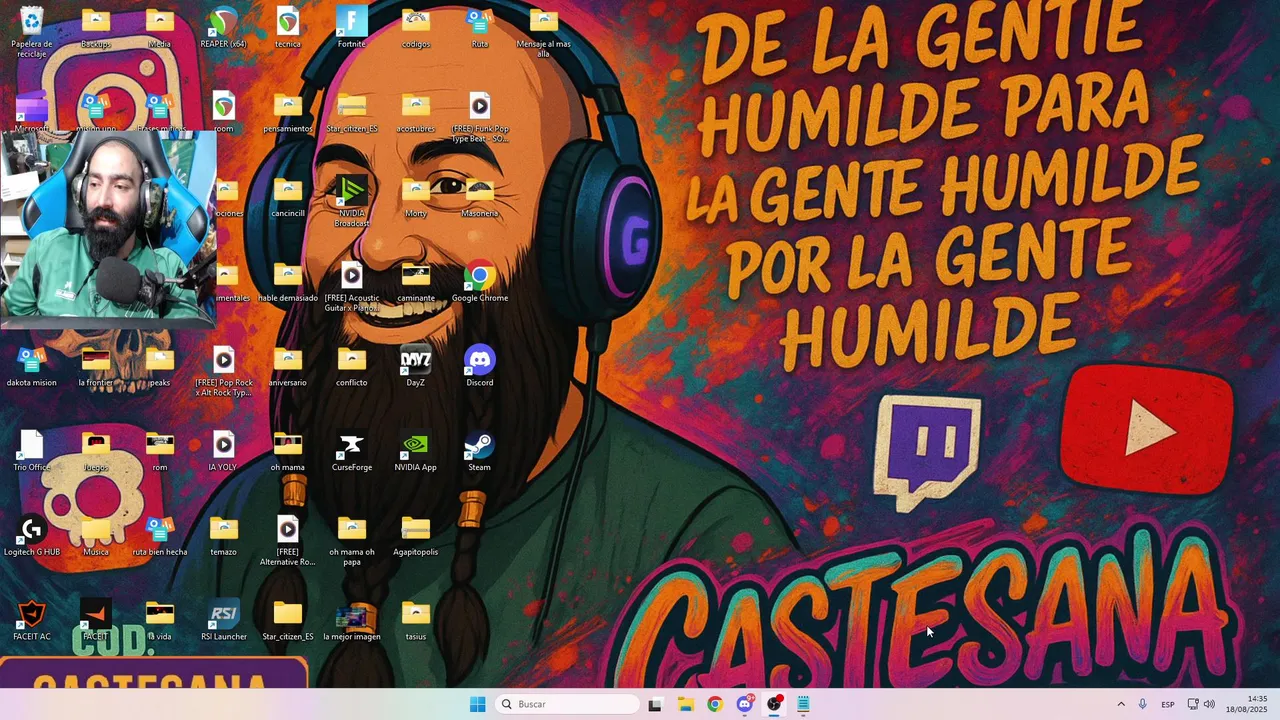
Task: Open File Explorer from the taskbar
Action: point(685,704)
